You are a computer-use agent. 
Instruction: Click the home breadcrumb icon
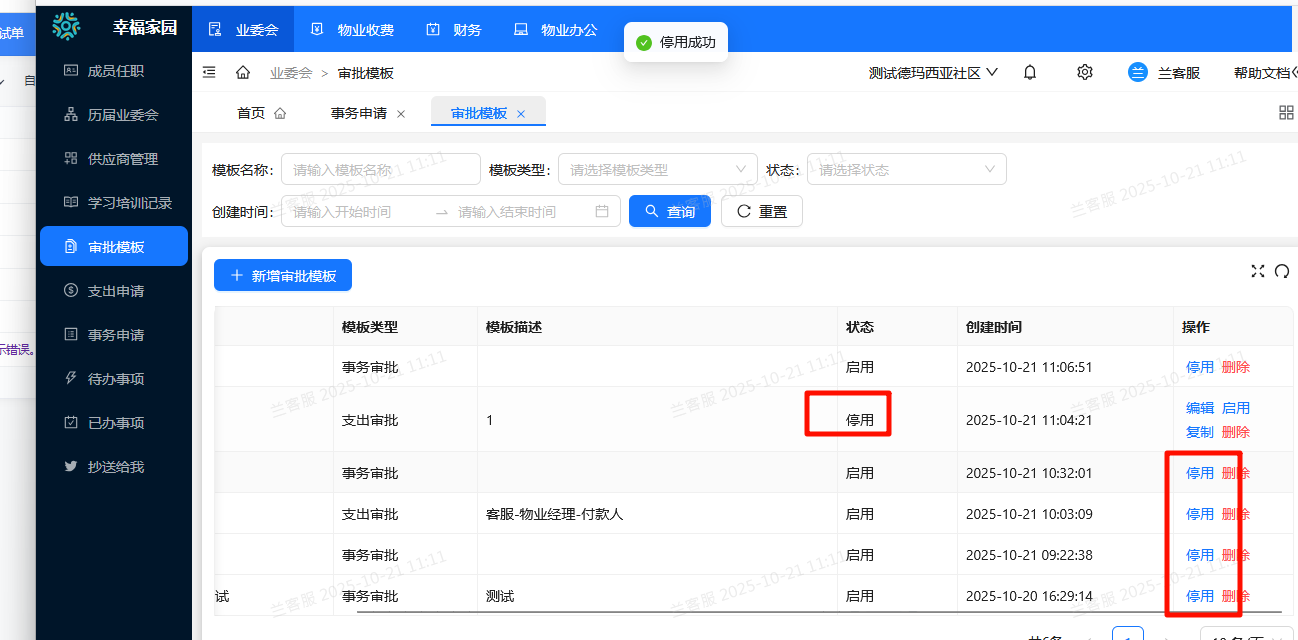tap(242, 72)
